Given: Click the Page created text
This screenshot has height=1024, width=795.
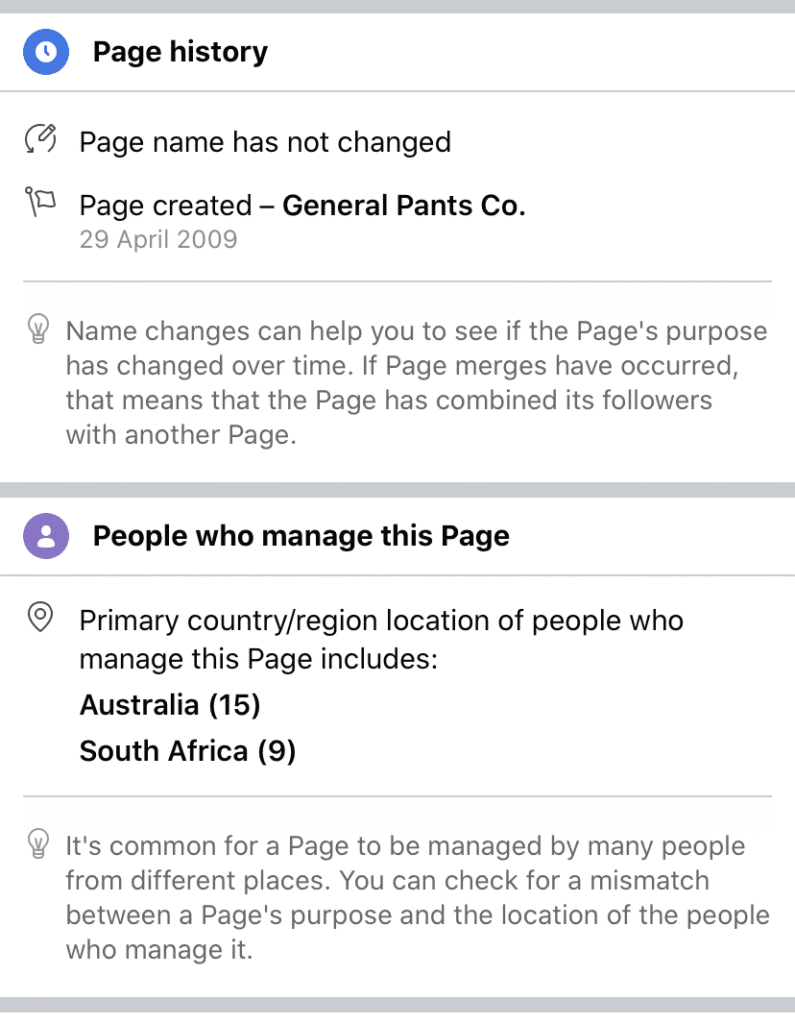Looking at the screenshot, I should (165, 206).
